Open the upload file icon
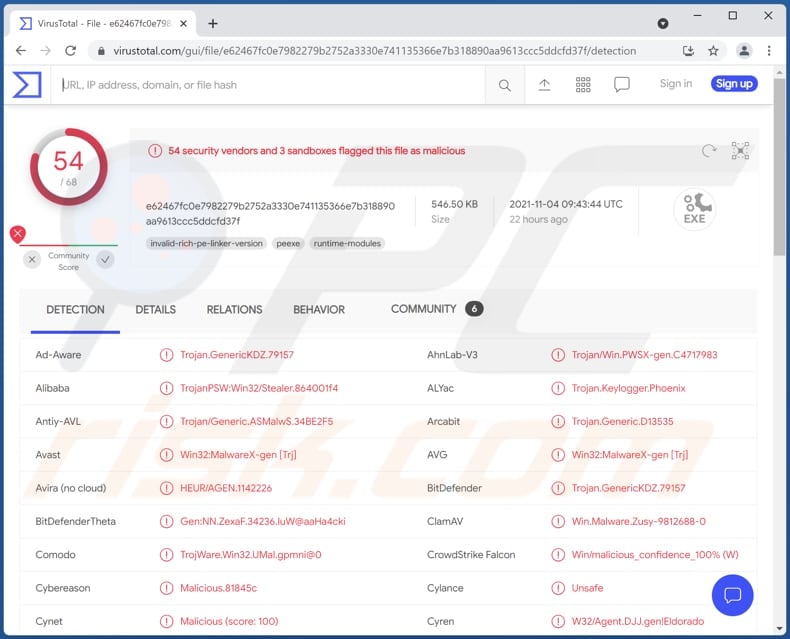 544,85
